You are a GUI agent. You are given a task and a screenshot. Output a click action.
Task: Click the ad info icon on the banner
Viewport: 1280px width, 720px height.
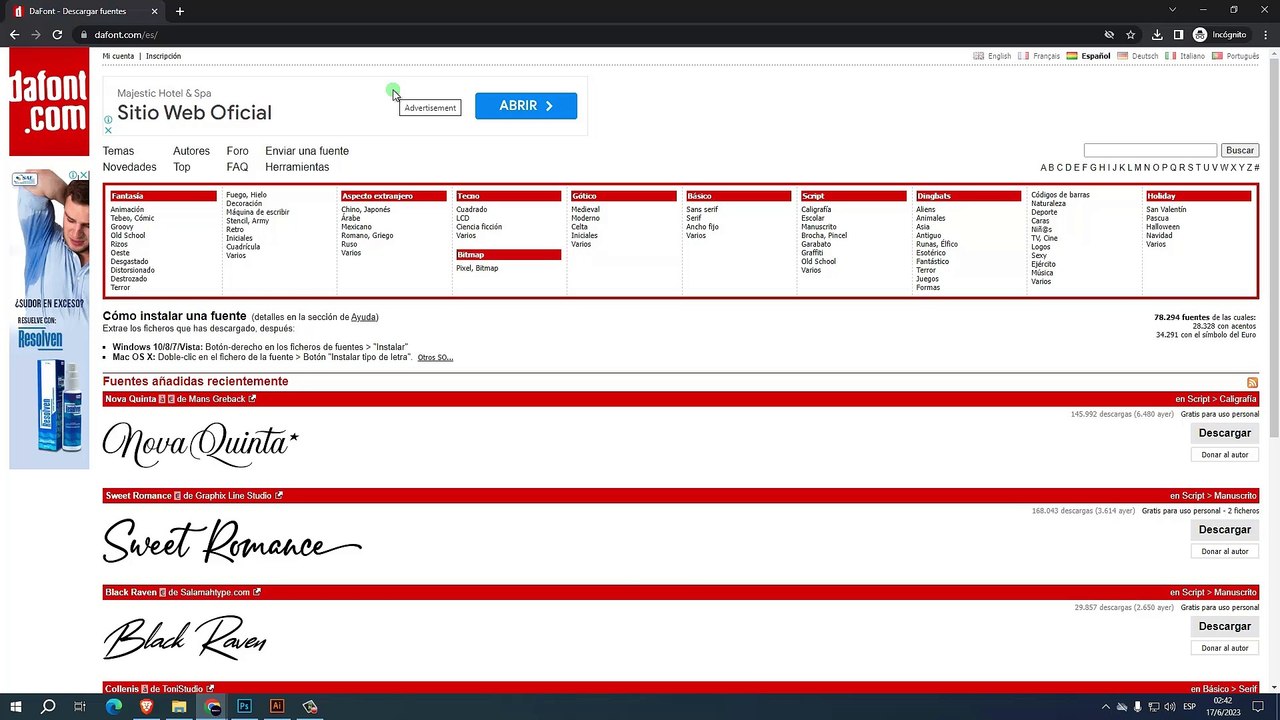click(x=108, y=120)
